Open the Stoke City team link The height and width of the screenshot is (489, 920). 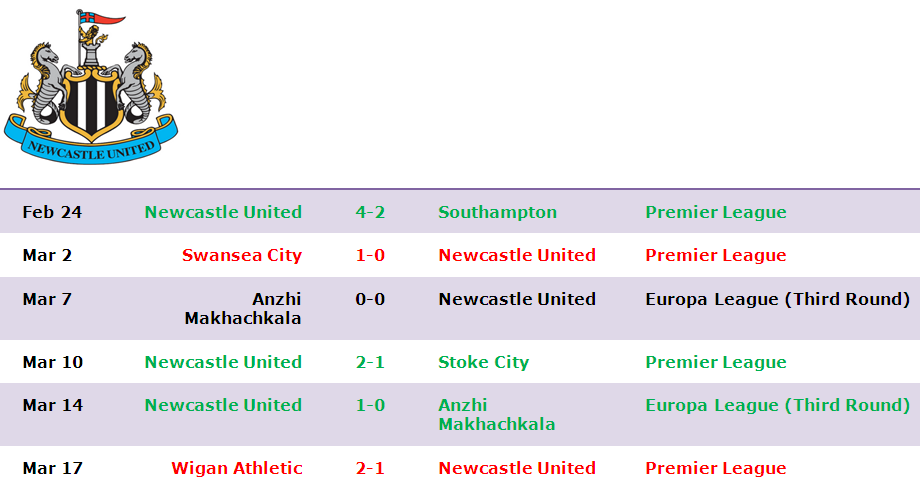pos(483,362)
